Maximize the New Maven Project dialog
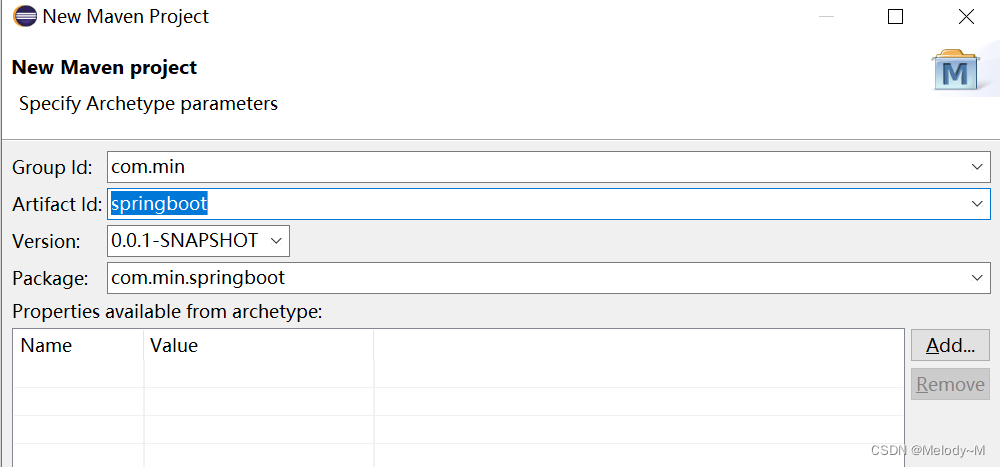Image resolution: width=1000 pixels, height=467 pixels. (895, 17)
